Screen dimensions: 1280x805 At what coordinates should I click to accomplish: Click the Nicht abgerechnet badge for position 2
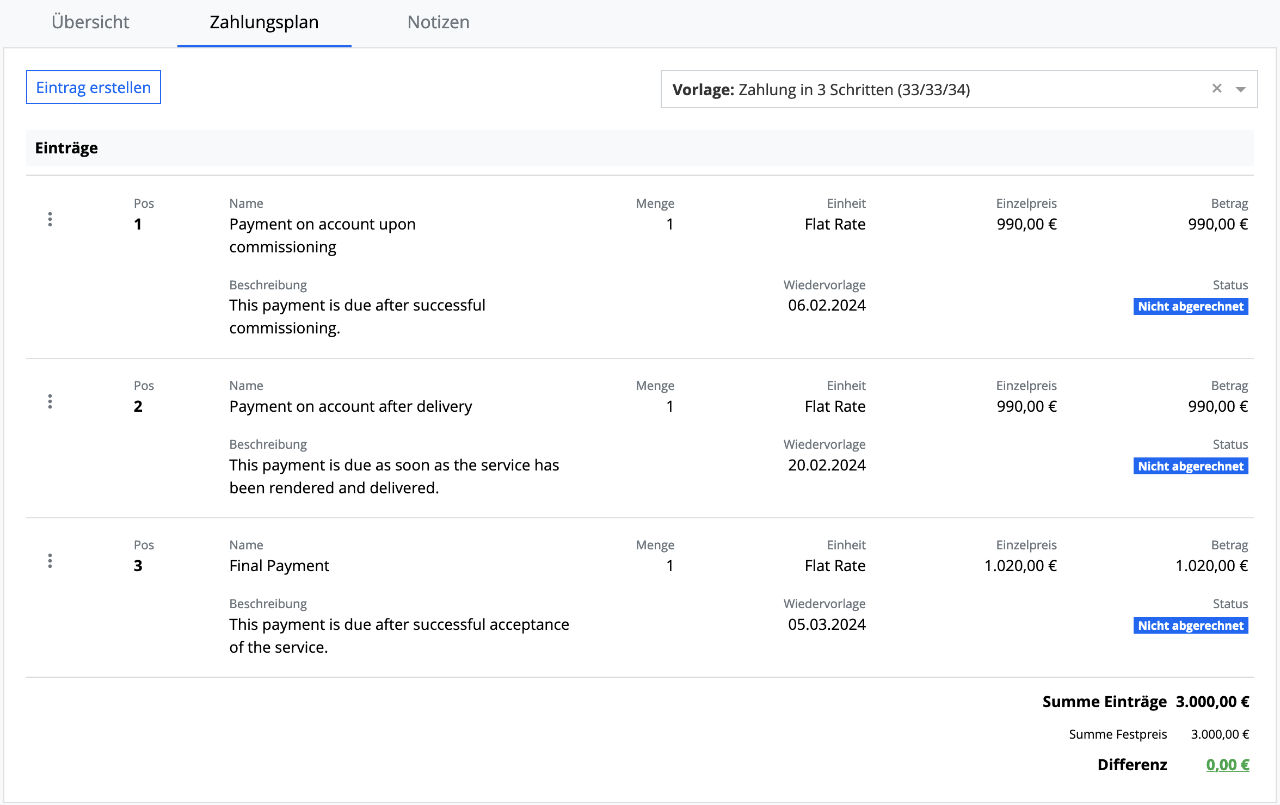[1191, 467]
